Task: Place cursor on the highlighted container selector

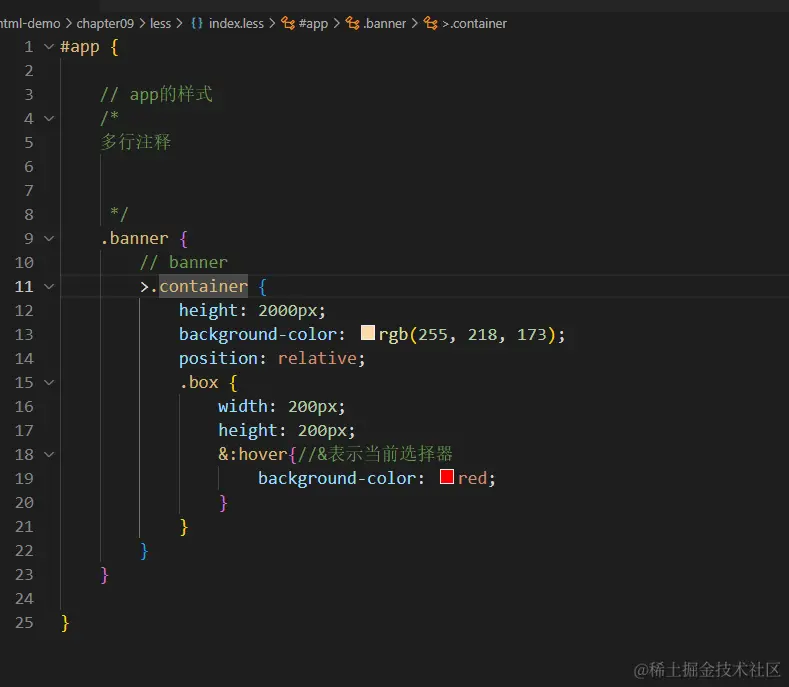Action: pyautogui.click(x=203, y=286)
